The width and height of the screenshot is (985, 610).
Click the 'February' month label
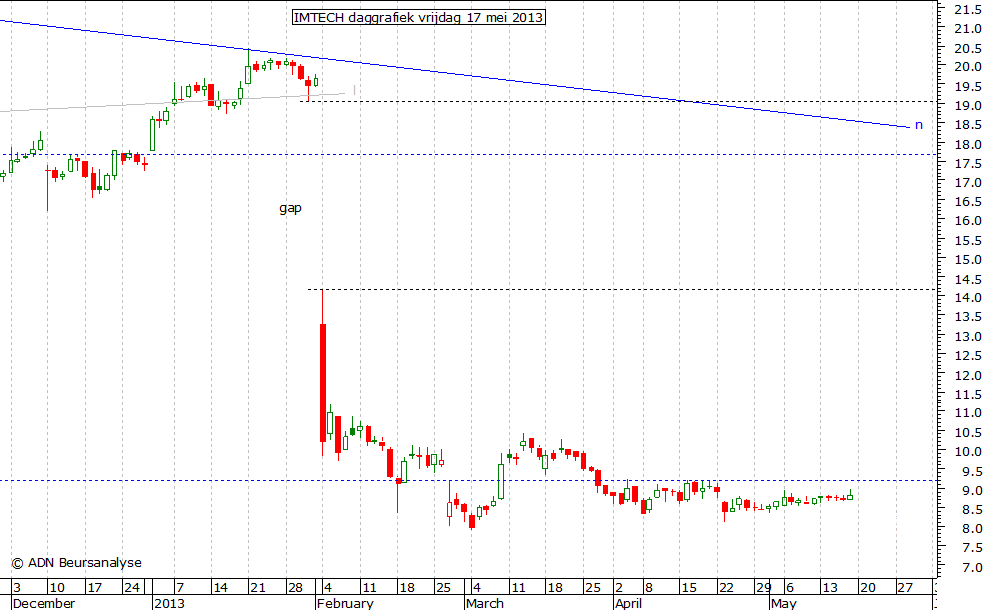tap(346, 603)
